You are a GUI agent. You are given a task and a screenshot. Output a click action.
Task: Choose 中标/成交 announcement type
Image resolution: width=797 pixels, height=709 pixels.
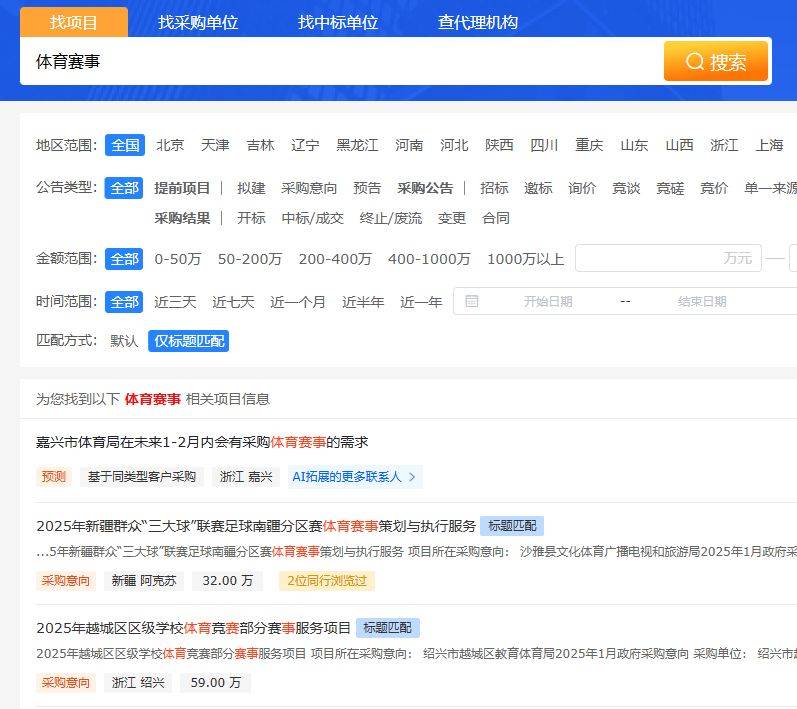313,218
